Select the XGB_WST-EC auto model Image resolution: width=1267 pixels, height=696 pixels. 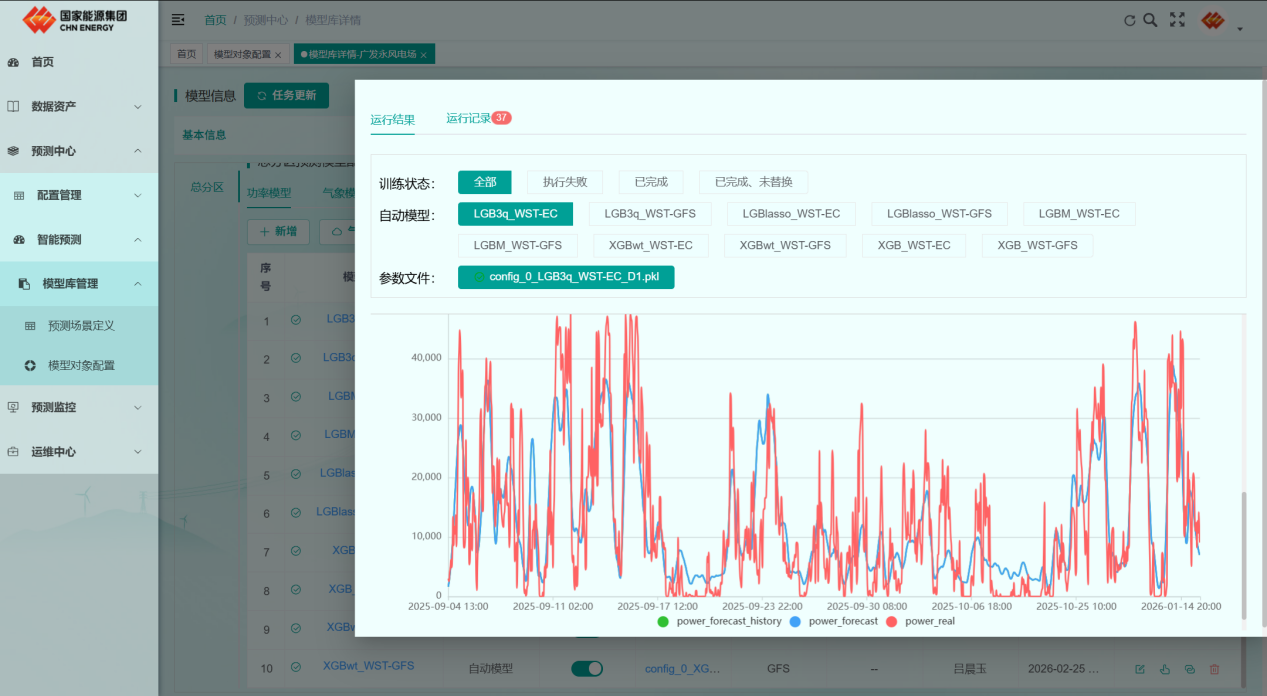[x=913, y=245]
